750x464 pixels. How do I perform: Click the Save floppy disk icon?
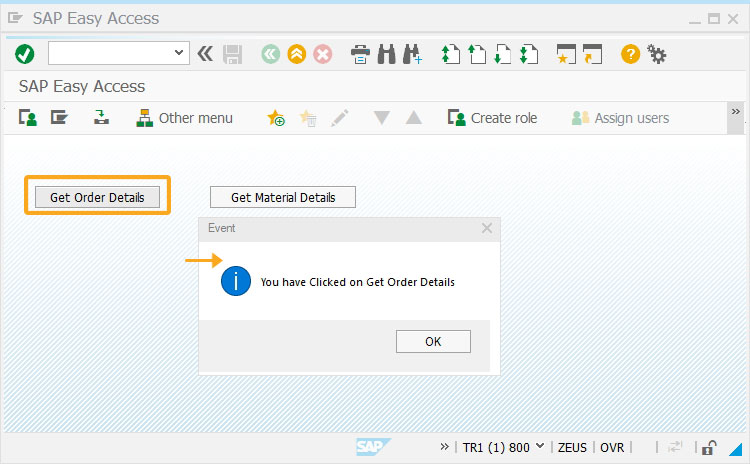232,55
